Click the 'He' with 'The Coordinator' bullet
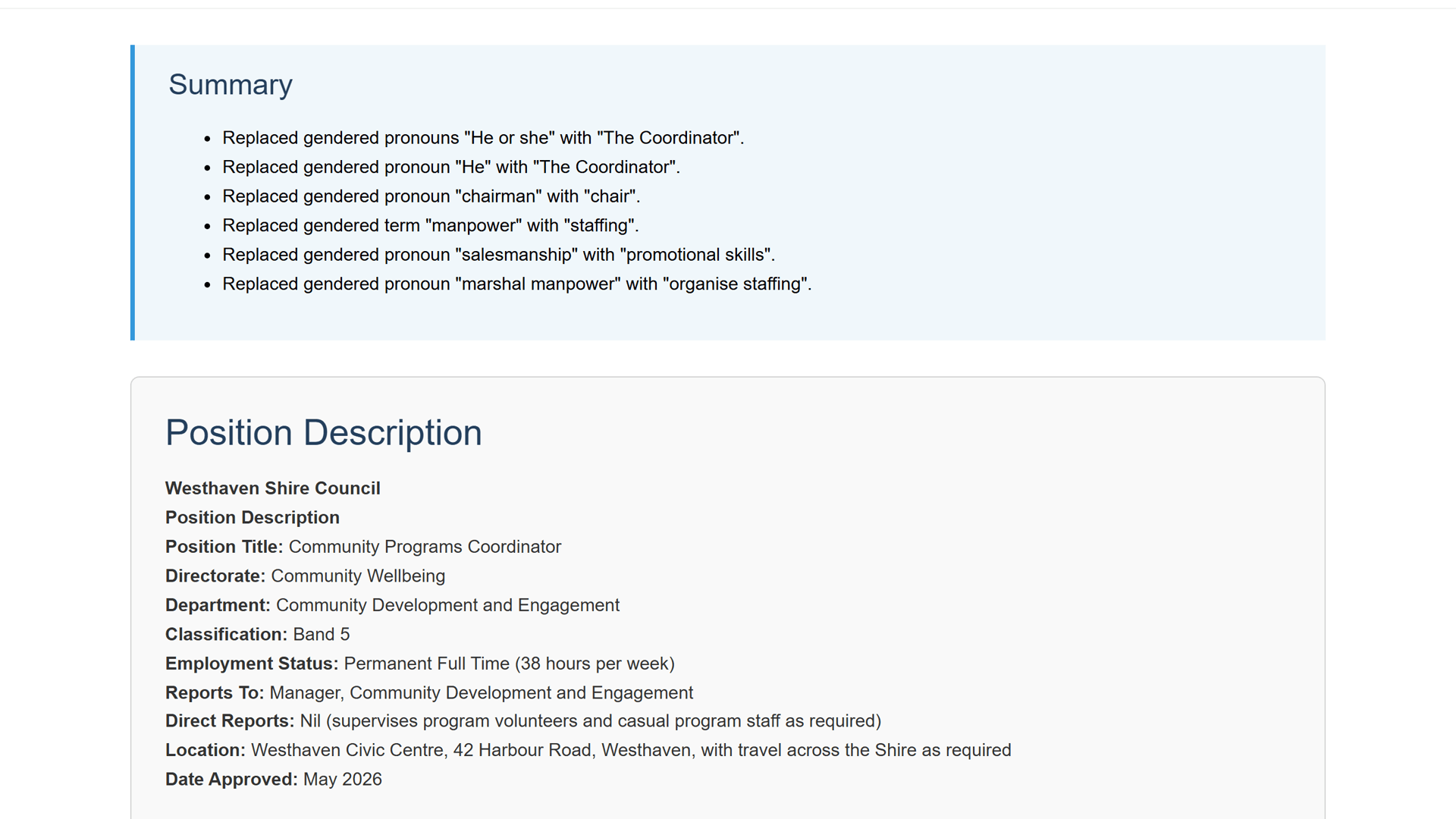1456x819 pixels. [451, 167]
